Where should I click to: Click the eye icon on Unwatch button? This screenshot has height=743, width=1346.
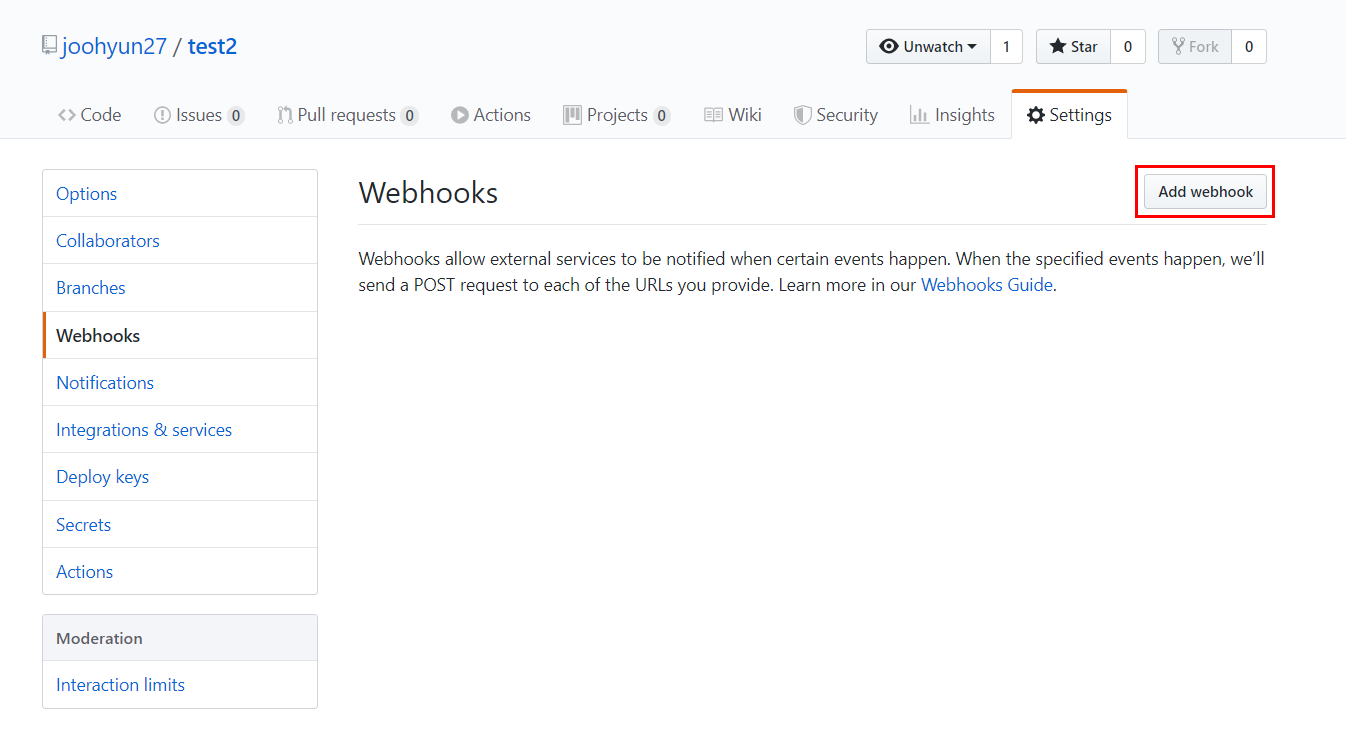pyautogui.click(x=888, y=47)
